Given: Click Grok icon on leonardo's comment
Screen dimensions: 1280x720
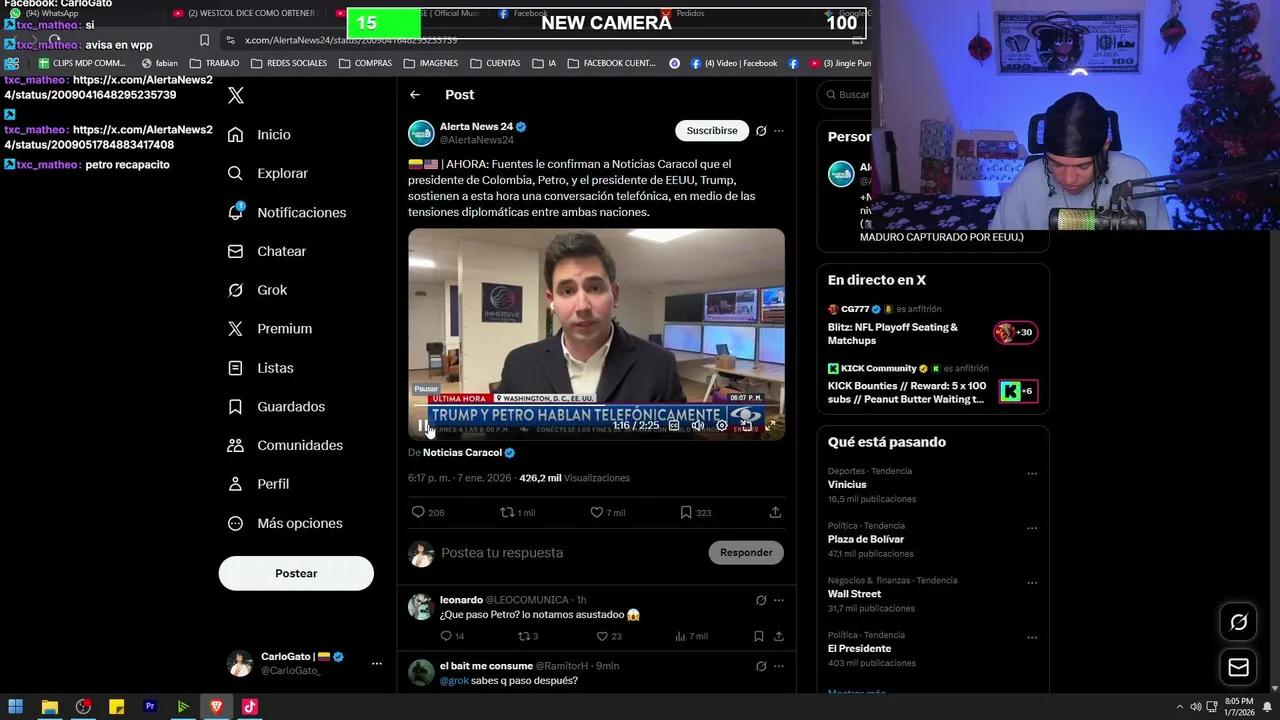Looking at the screenshot, I should click(761, 600).
